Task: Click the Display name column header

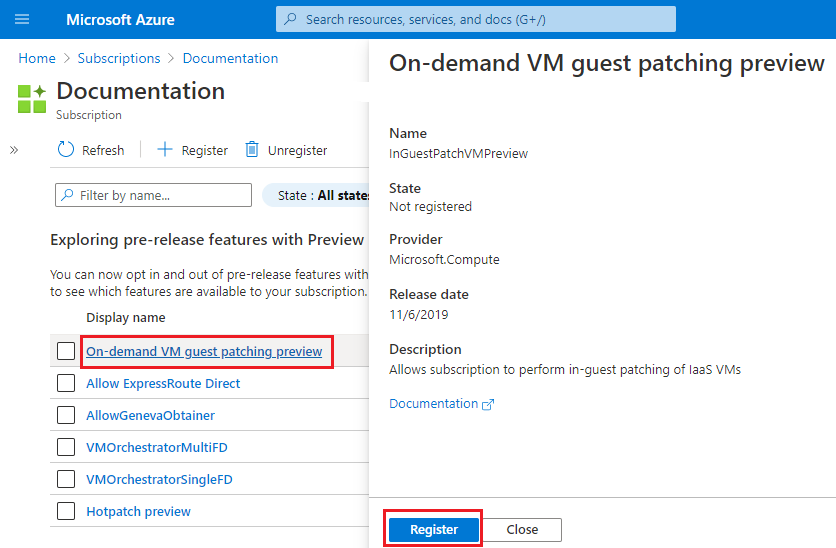Action: point(126,317)
